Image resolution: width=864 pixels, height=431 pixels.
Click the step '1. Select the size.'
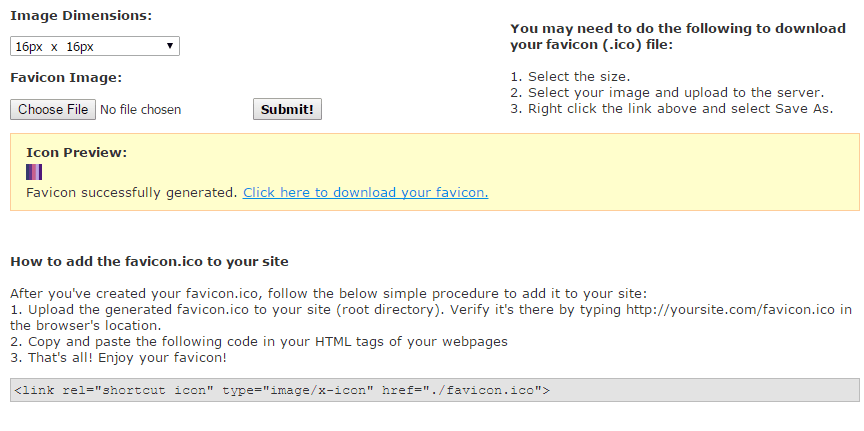coord(570,77)
